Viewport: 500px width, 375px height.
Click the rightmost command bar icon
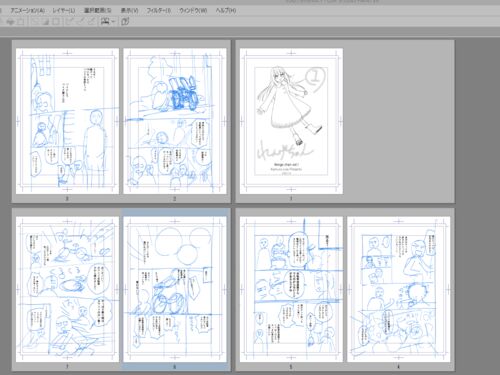coord(125,22)
